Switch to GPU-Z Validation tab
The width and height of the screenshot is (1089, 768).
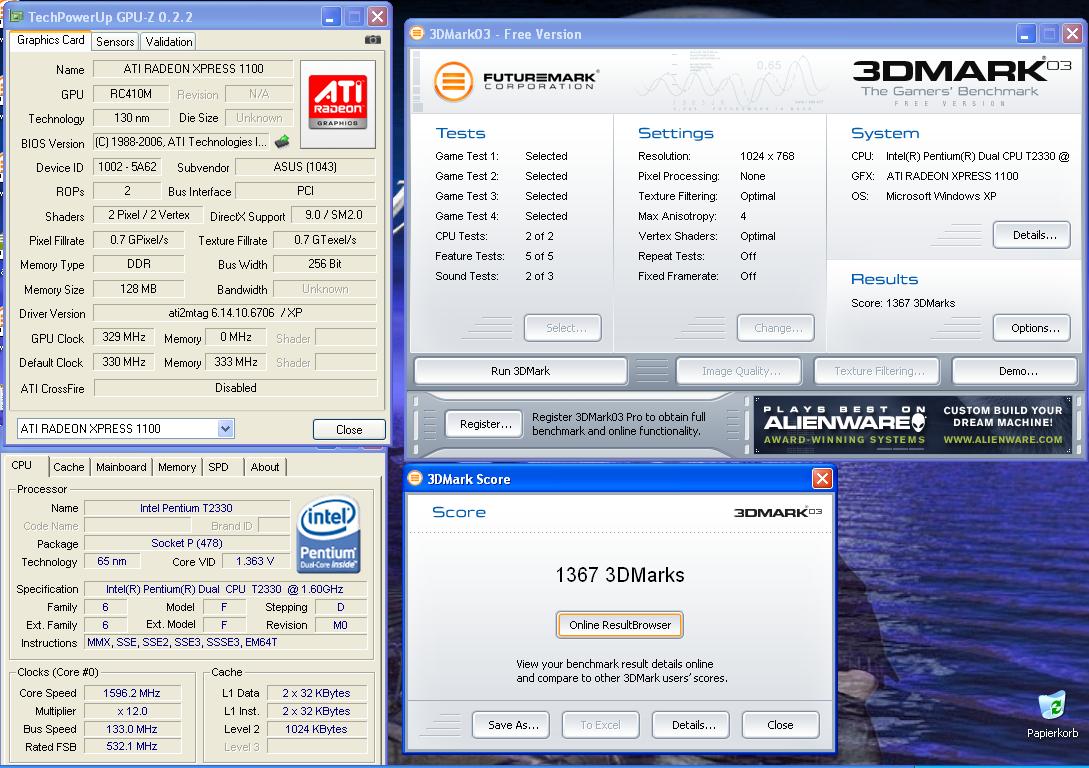tap(169, 42)
